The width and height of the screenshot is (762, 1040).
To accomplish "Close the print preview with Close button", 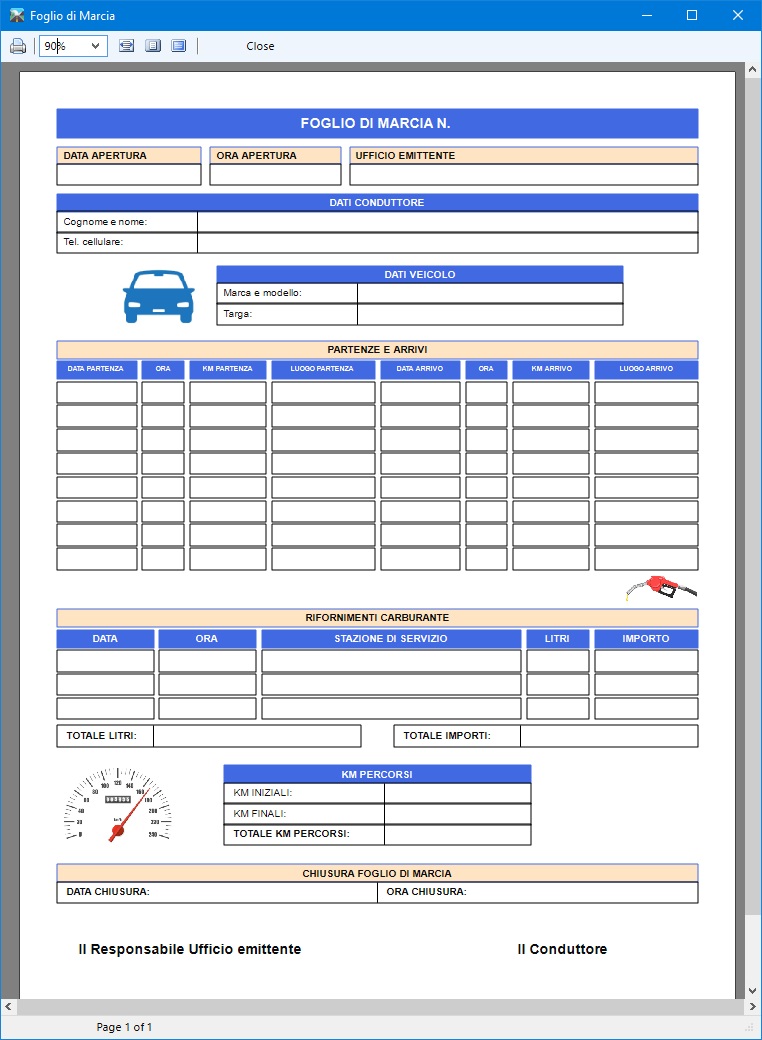I will click(260, 46).
